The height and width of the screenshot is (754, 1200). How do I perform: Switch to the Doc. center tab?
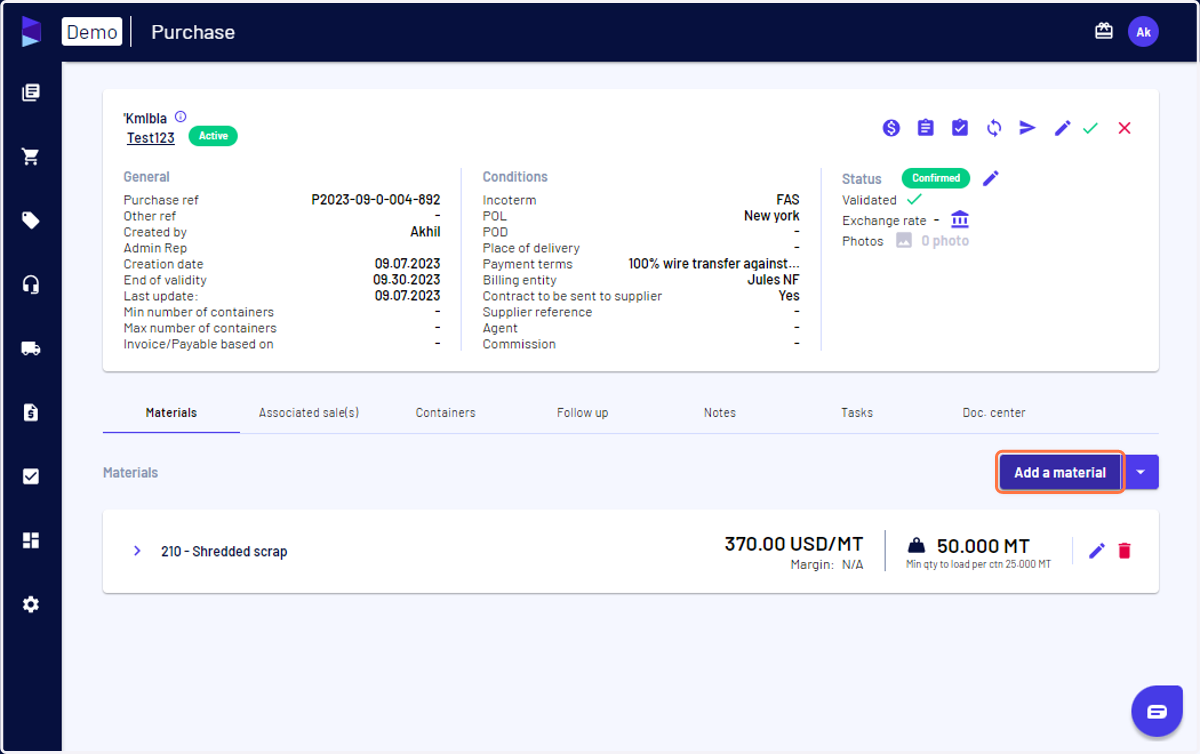pyautogui.click(x=994, y=412)
